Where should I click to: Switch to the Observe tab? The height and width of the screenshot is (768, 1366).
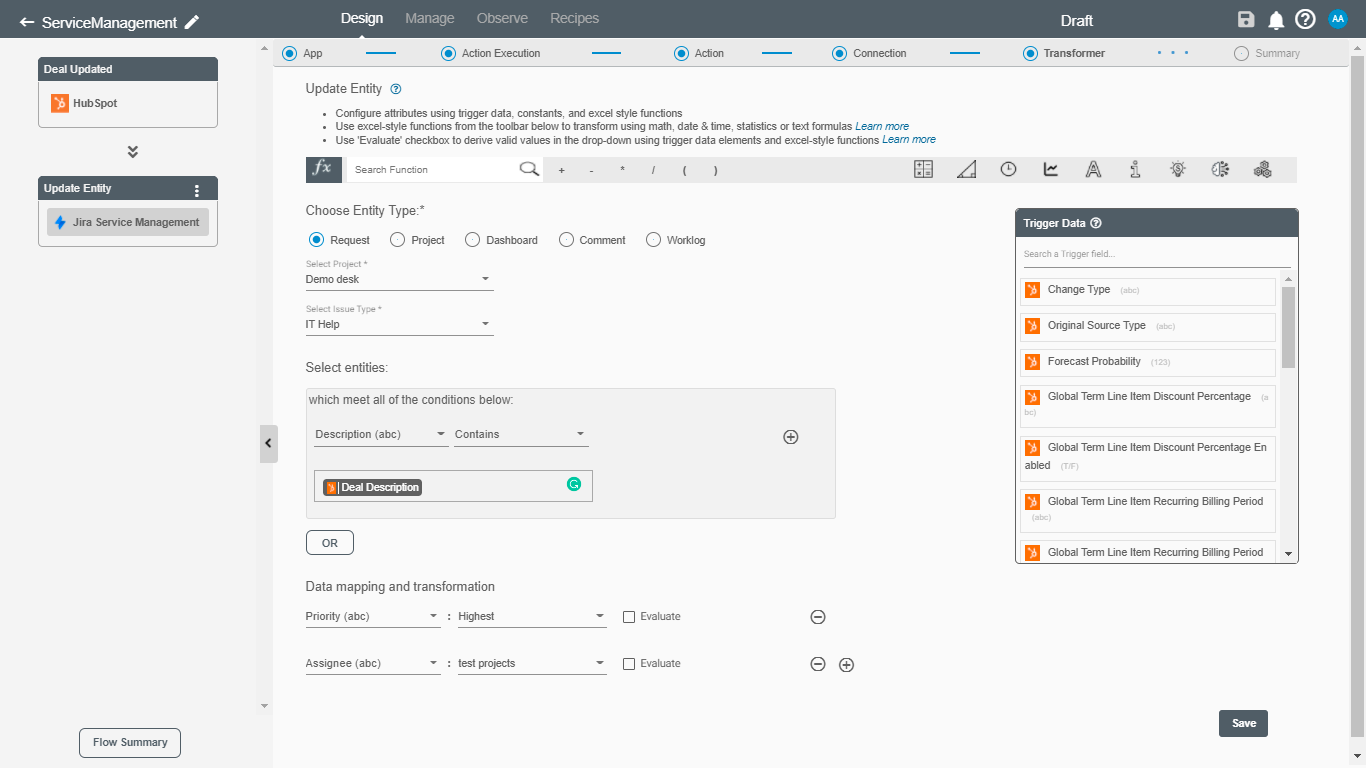coord(502,18)
